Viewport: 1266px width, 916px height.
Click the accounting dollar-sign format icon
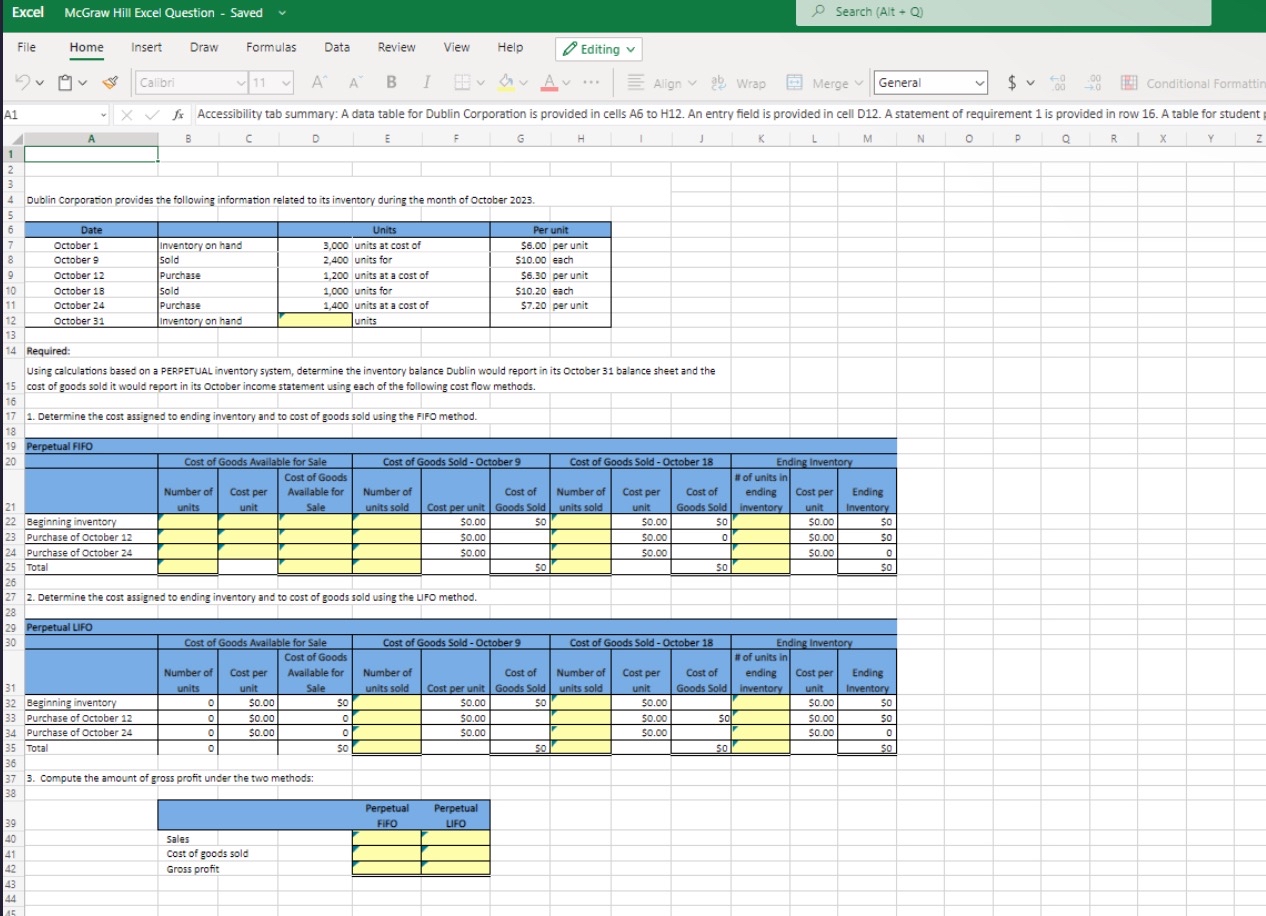point(1012,82)
